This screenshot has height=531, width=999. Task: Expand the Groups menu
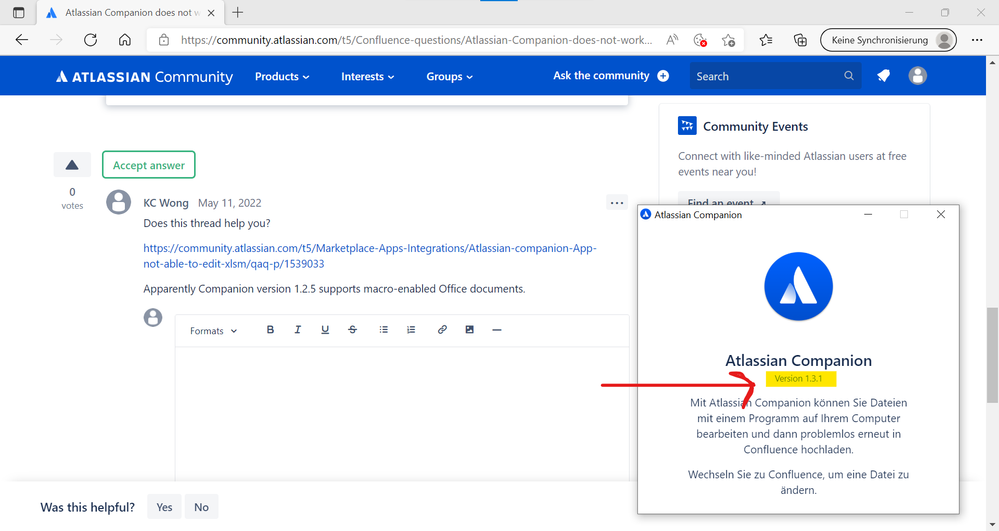click(x=450, y=76)
